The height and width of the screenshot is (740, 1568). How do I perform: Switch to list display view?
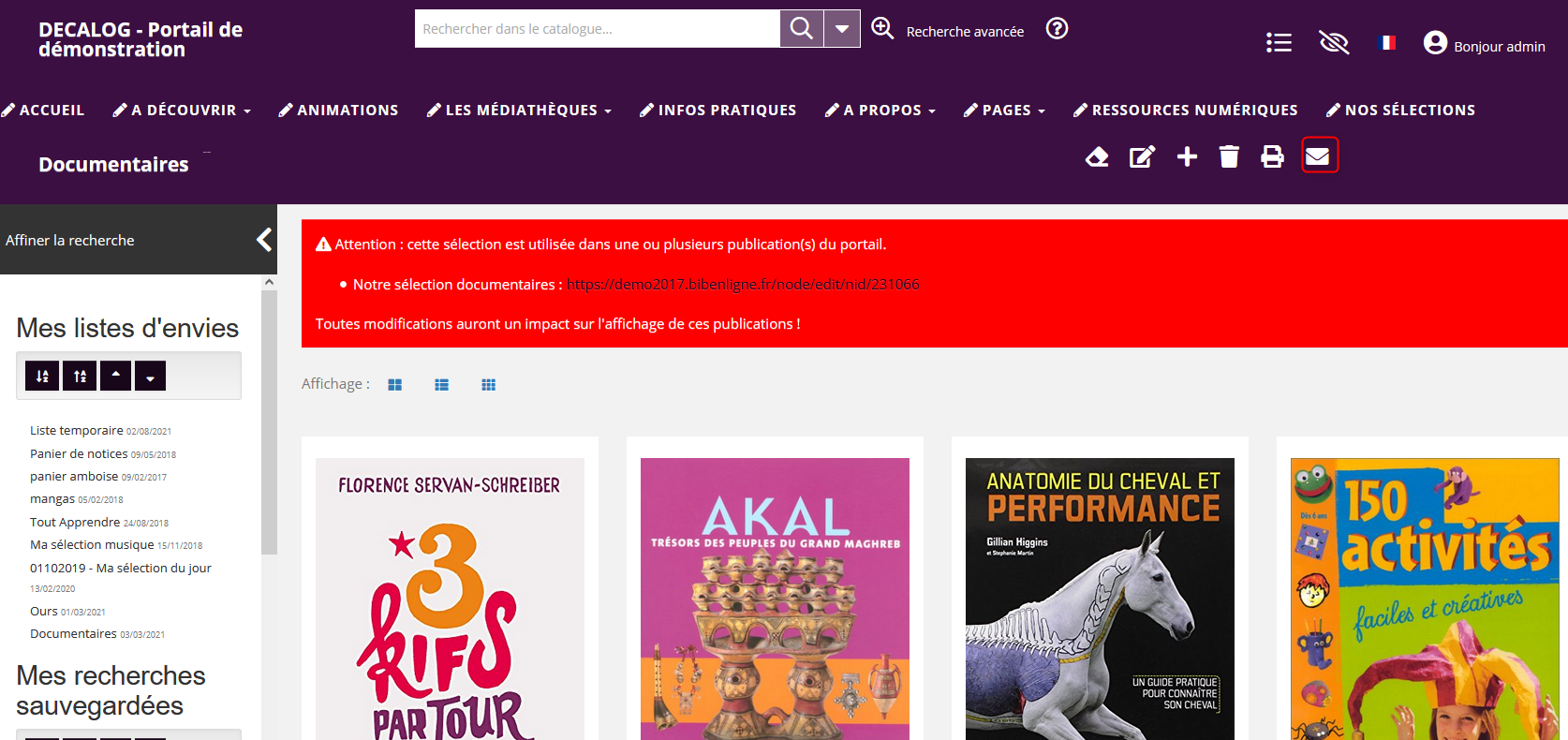coord(442,385)
